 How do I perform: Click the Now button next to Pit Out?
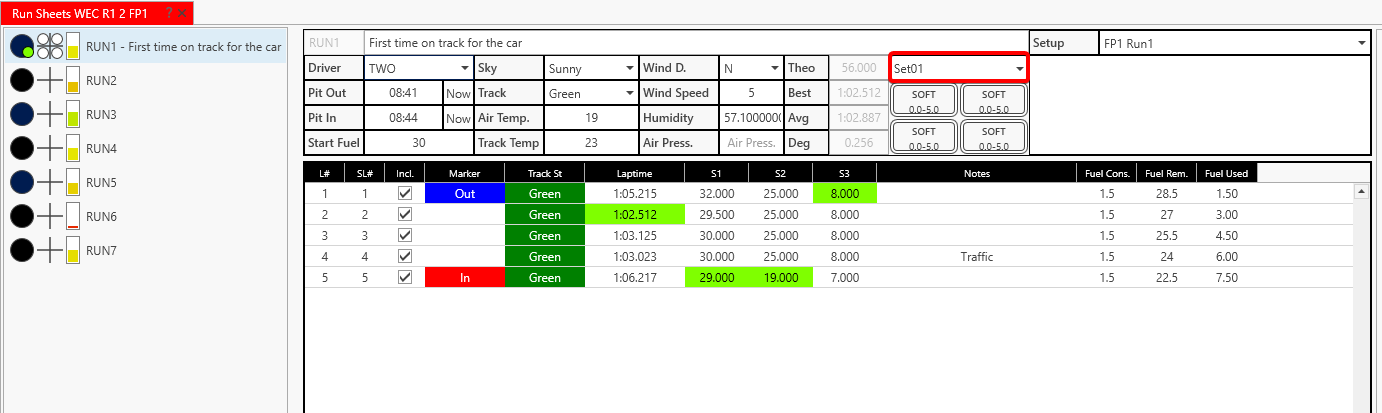click(x=458, y=93)
